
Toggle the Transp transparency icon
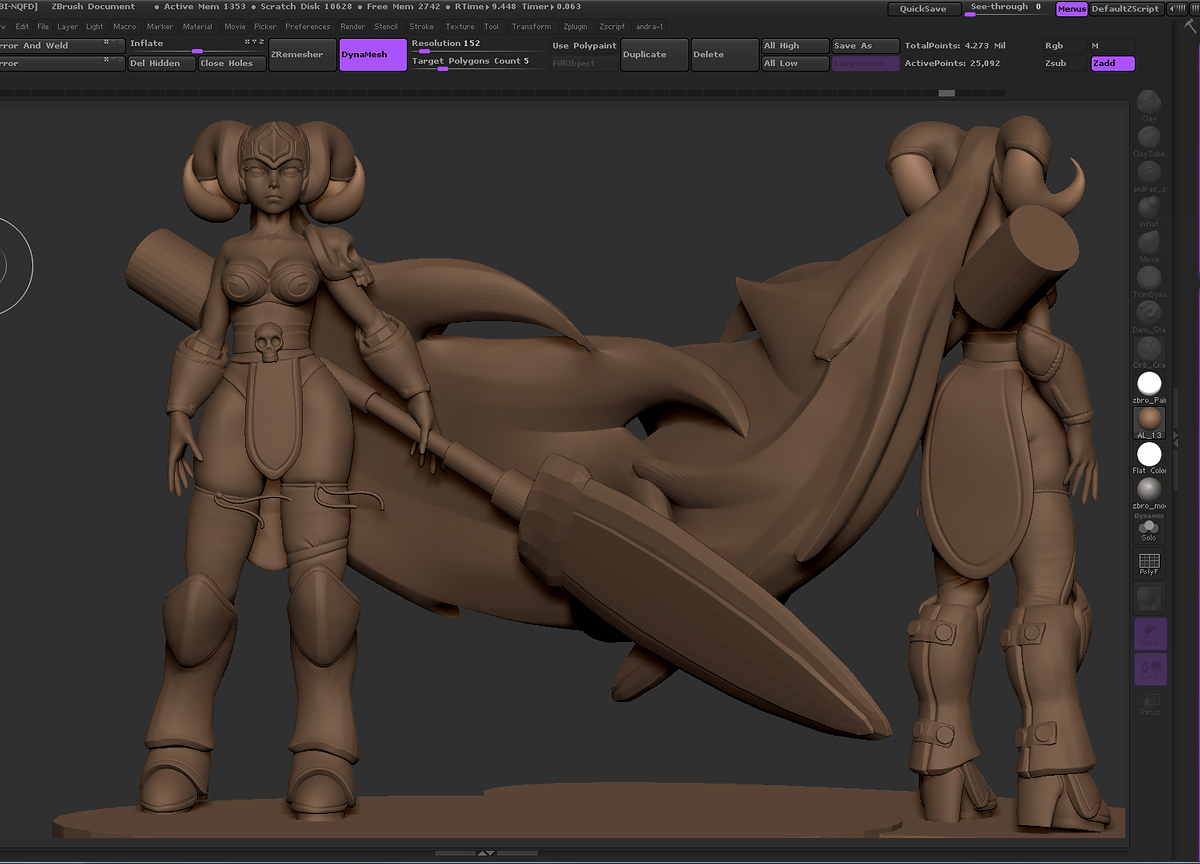pos(1150,705)
